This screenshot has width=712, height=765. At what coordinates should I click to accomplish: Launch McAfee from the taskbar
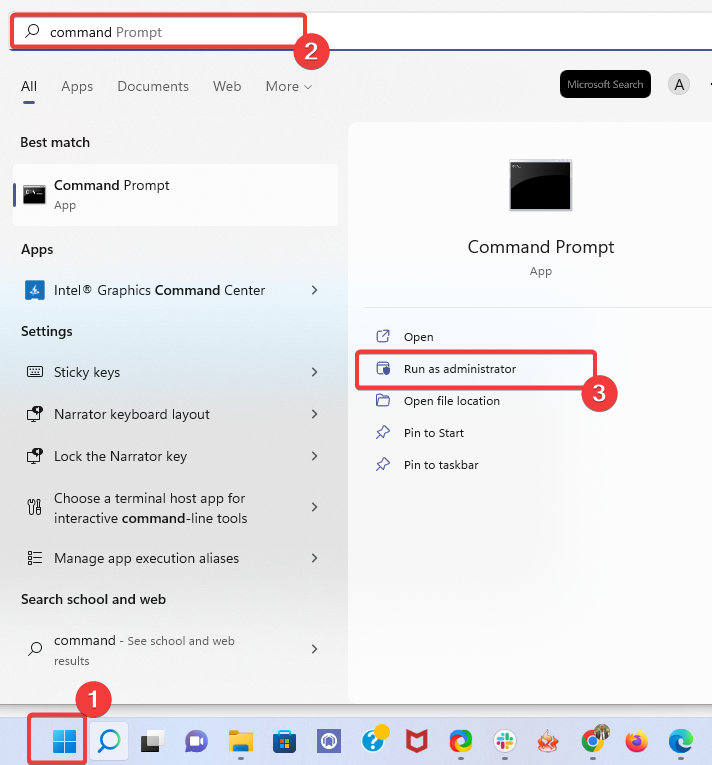pyautogui.click(x=417, y=742)
